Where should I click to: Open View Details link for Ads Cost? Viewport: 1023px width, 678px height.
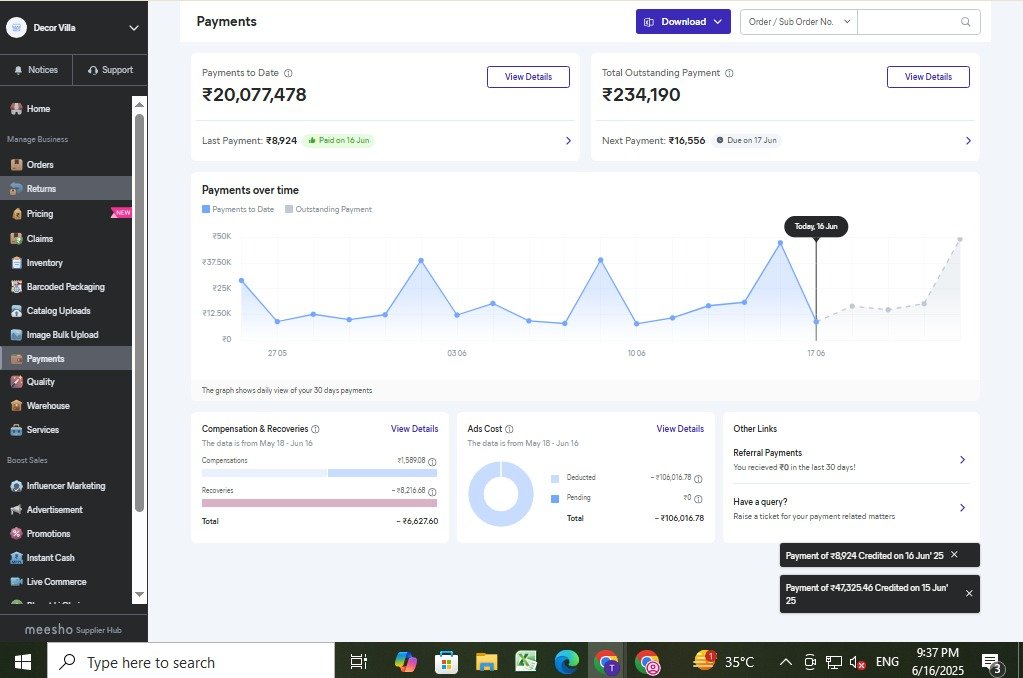680,429
